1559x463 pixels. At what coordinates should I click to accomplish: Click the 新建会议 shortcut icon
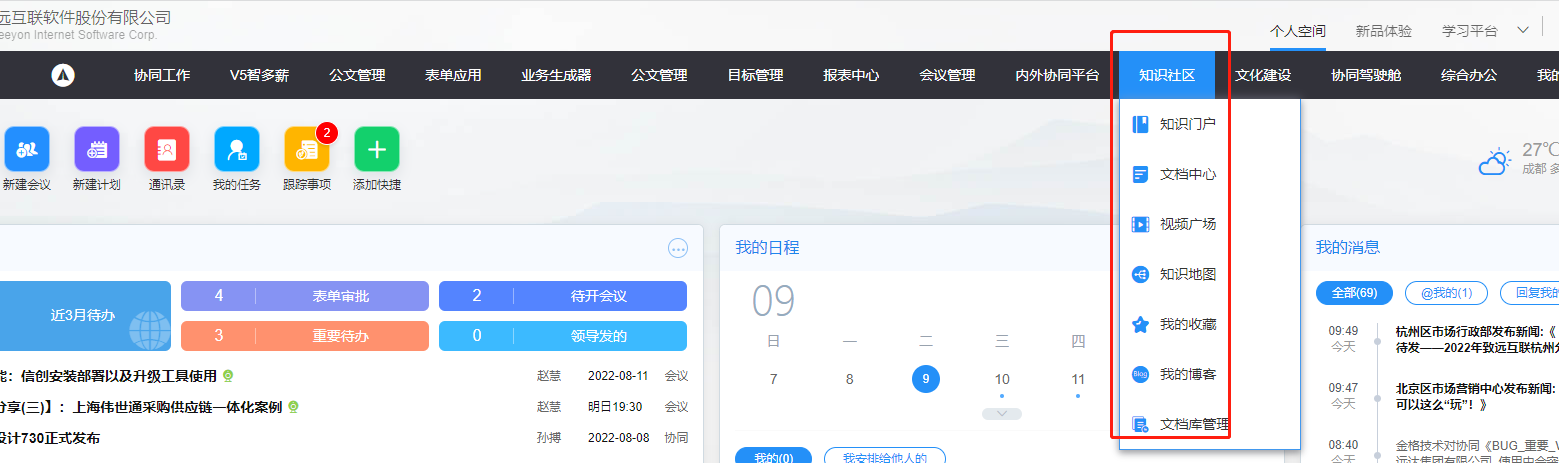26,149
